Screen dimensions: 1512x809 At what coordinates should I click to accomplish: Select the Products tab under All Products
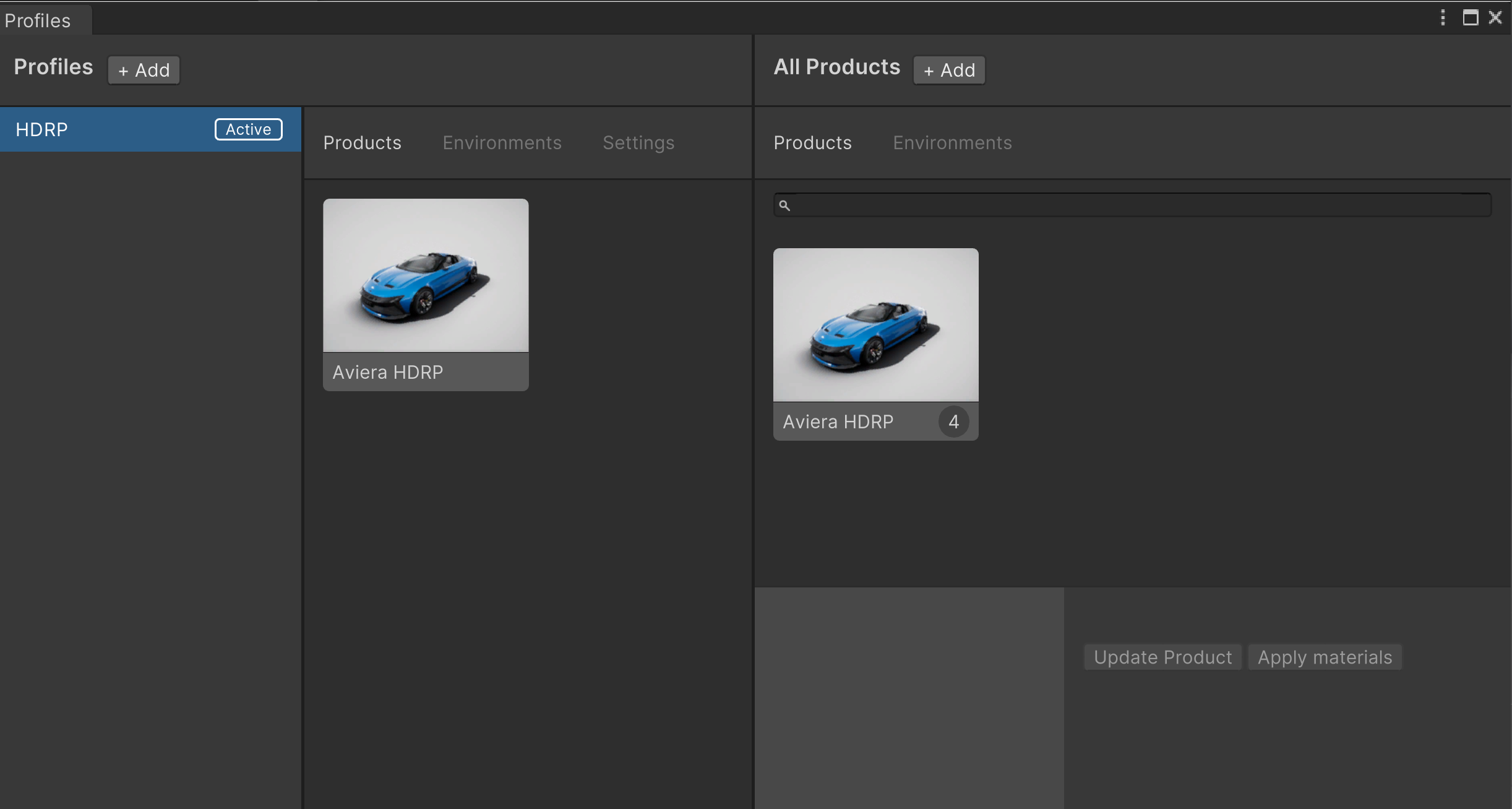[x=812, y=142]
